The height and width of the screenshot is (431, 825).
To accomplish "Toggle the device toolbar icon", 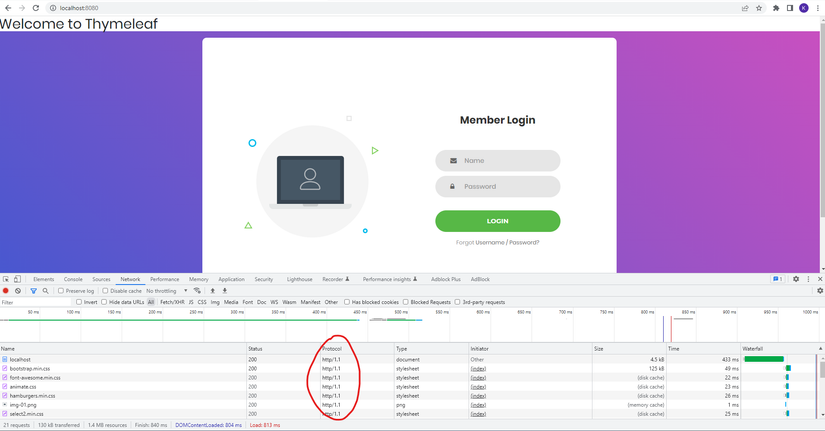I will (x=17, y=279).
